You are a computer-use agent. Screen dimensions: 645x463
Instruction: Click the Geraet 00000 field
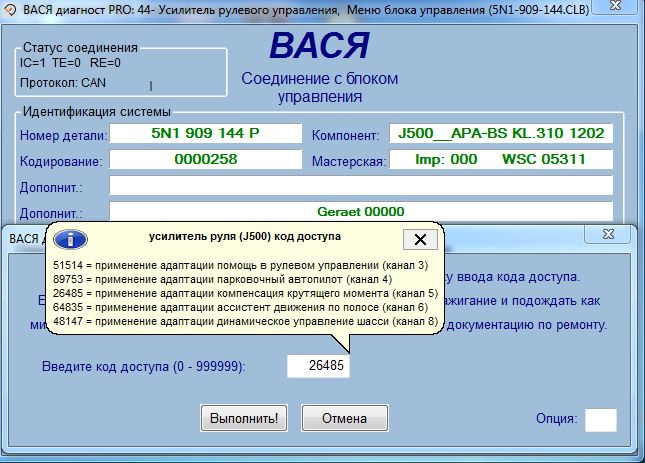(x=360, y=211)
